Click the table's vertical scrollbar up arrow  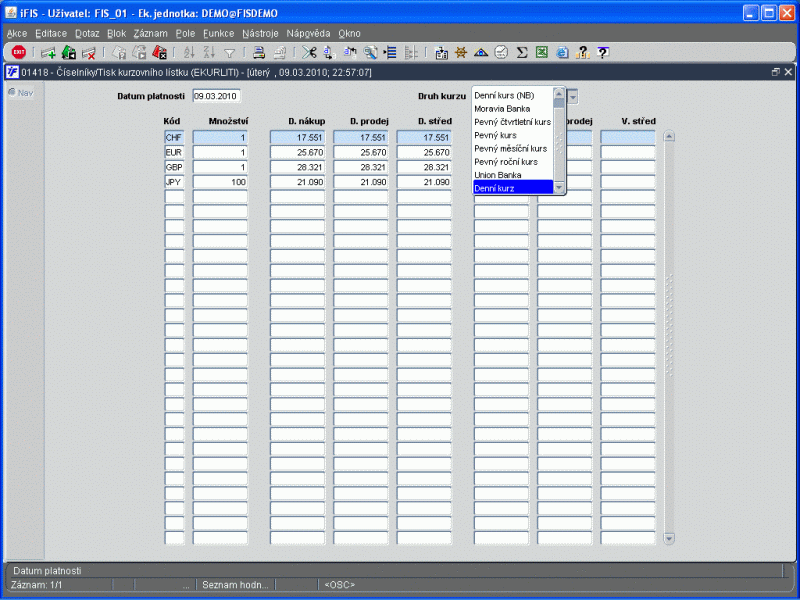coord(669,136)
